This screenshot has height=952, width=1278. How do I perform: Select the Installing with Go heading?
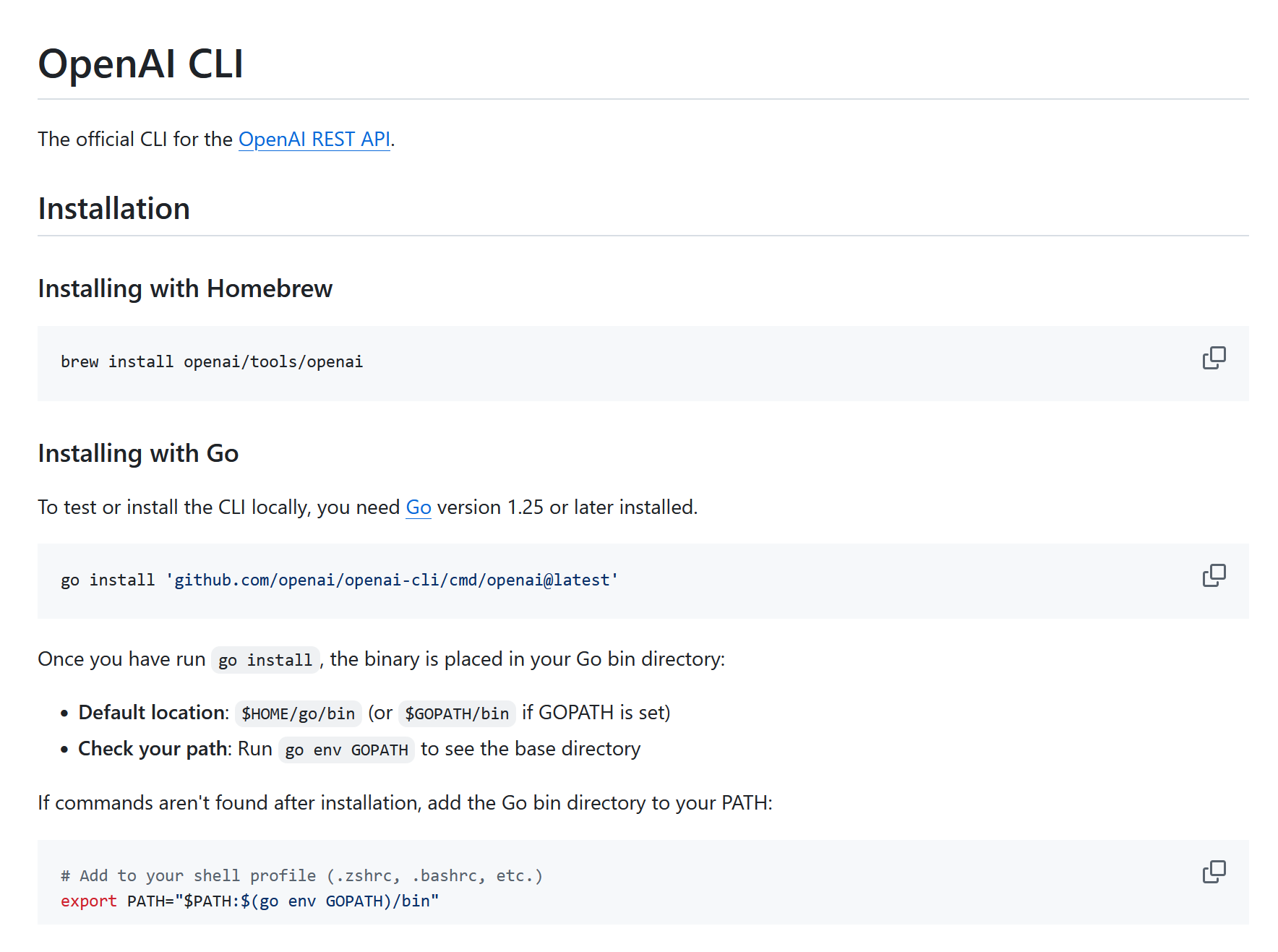tap(138, 453)
